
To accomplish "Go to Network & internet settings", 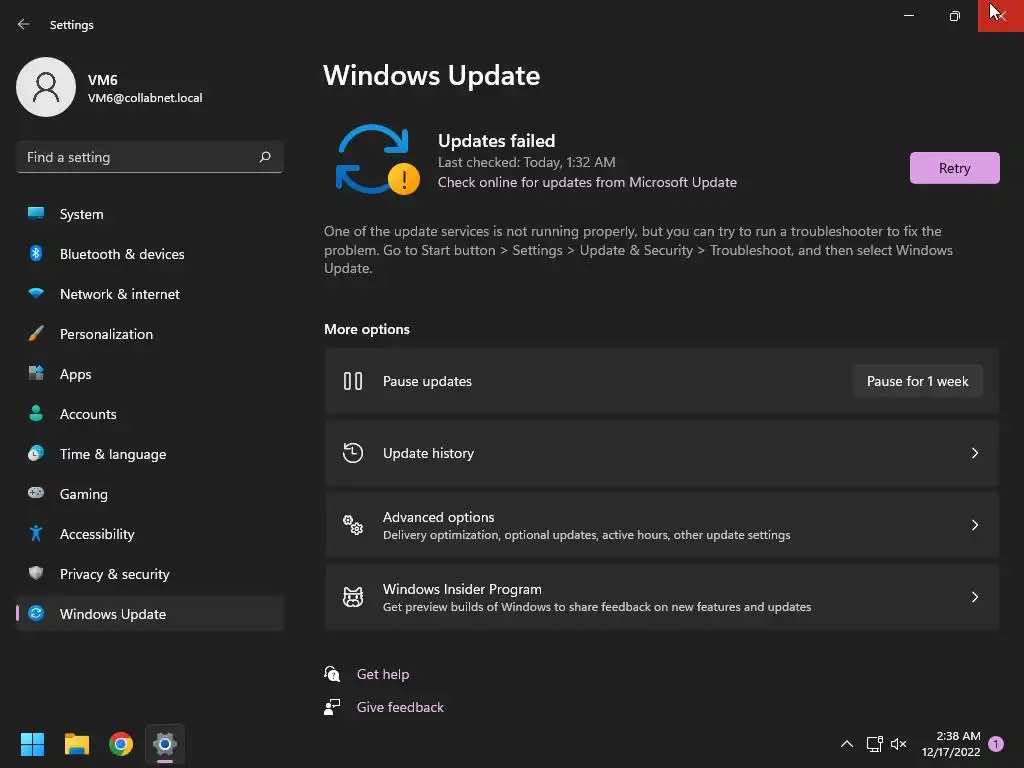I will coord(150,294).
